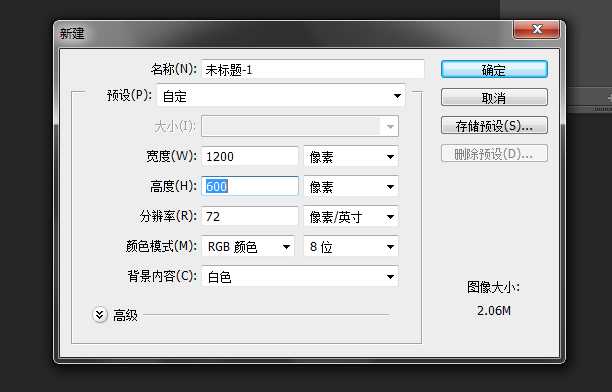Click 存储预设(S)... button
This screenshot has width=612, height=392.
click(x=494, y=125)
